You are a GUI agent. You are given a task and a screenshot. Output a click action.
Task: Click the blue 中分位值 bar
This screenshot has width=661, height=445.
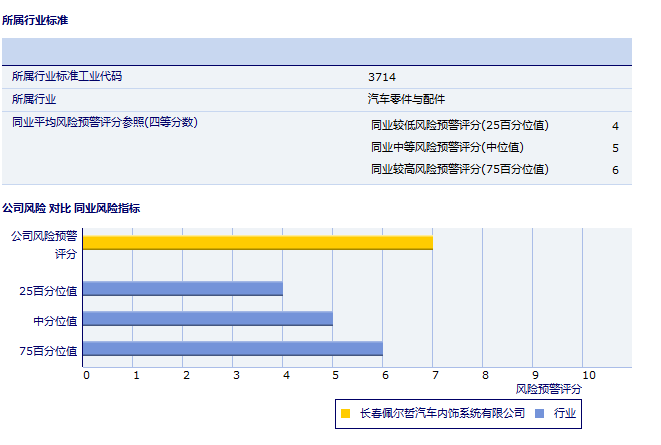(x=207, y=319)
